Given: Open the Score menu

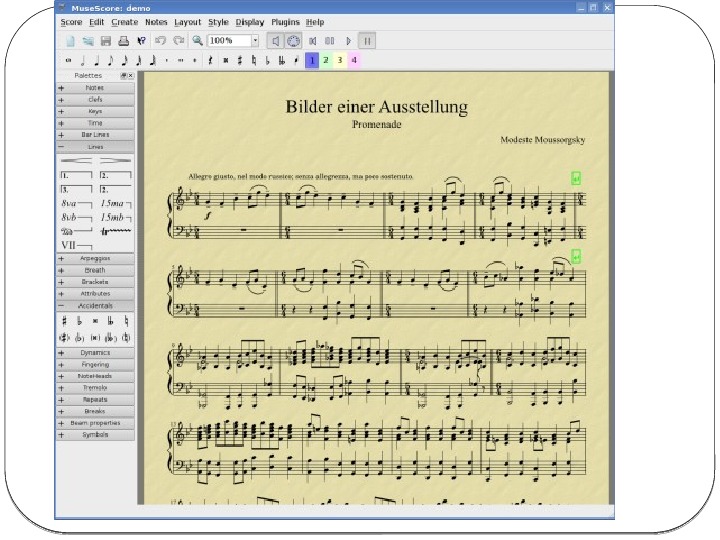Looking at the screenshot, I should (x=71, y=22).
